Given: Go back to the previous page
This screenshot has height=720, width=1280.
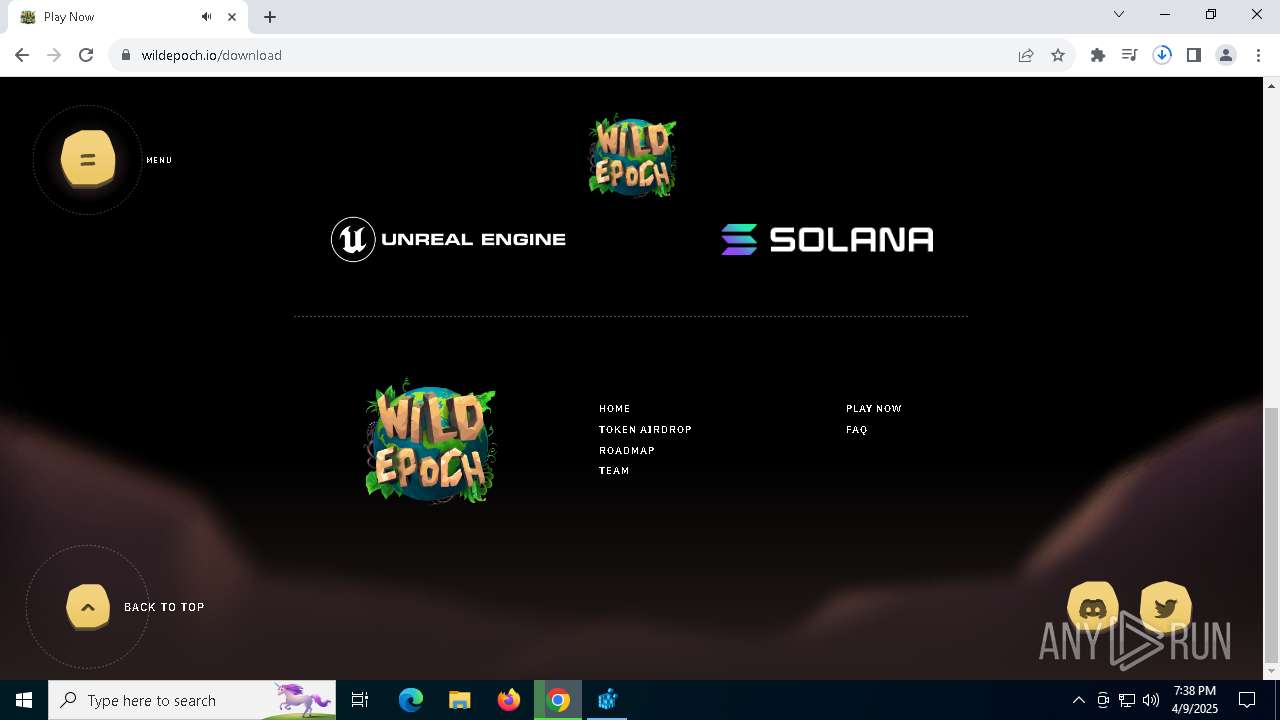Looking at the screenshot, I should (x=22, y=55).
